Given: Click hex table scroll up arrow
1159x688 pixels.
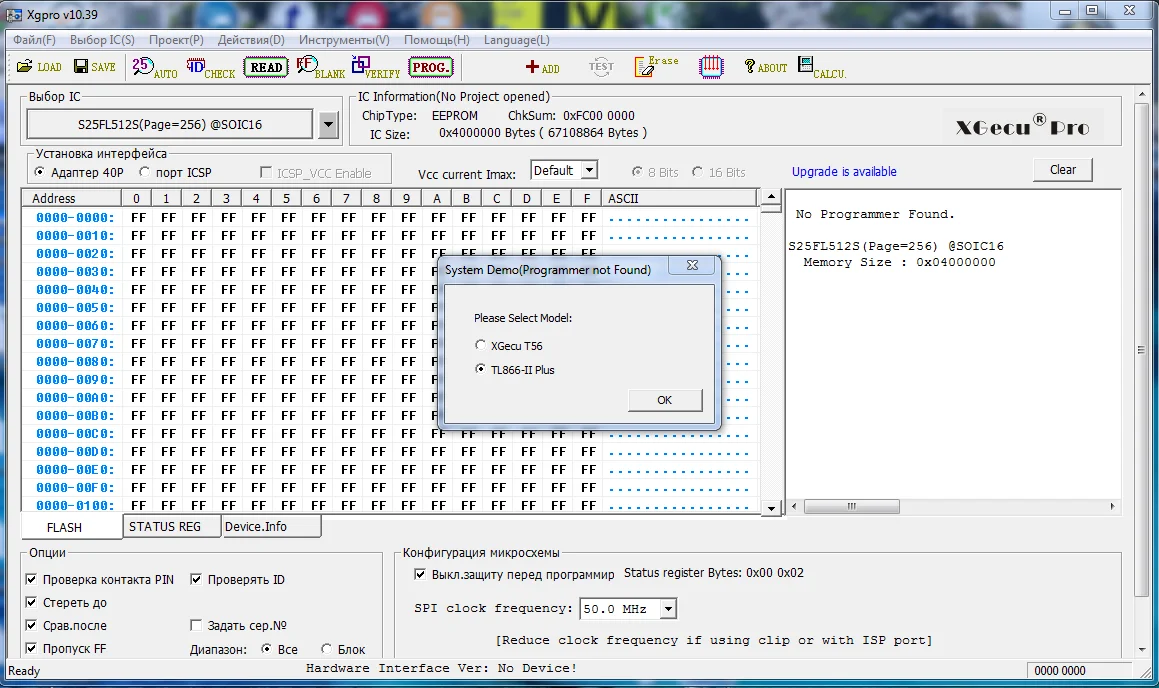Looking at the screenshot, I should coord(771,197).
